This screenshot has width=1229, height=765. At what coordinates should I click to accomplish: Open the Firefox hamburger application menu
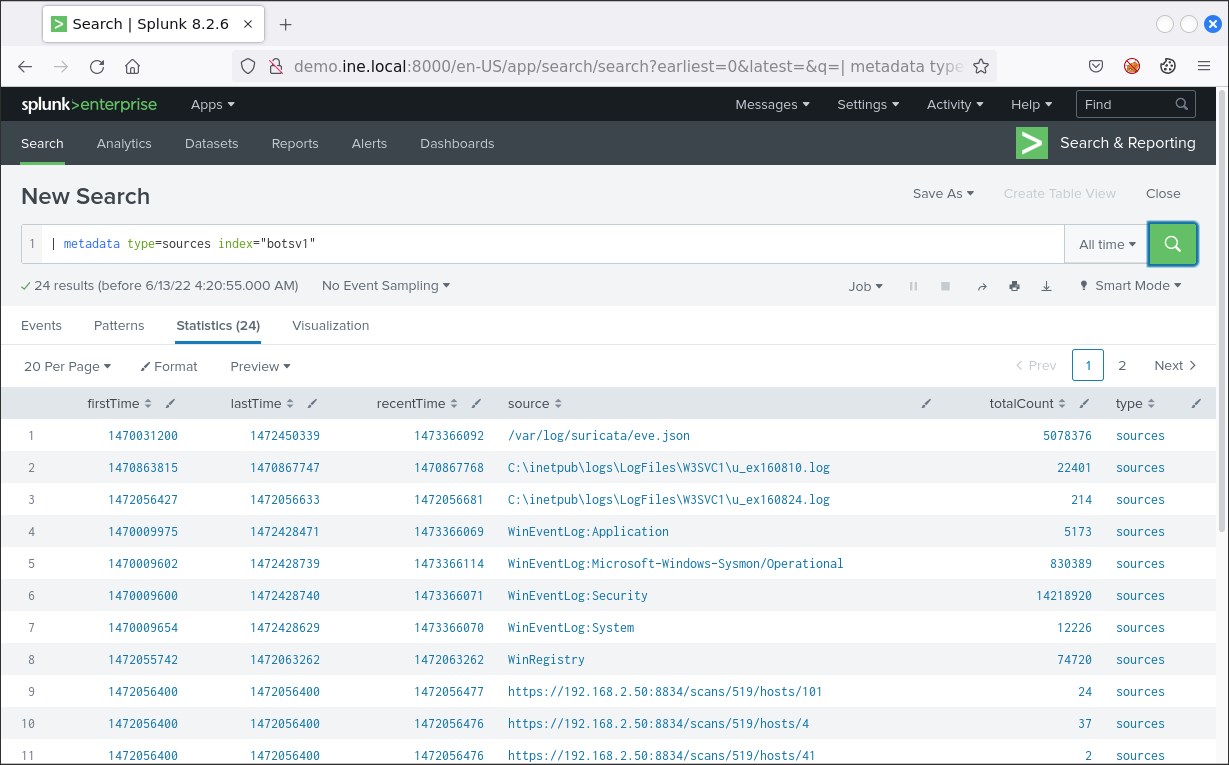pyautogui.click(x=1203, y=67)
